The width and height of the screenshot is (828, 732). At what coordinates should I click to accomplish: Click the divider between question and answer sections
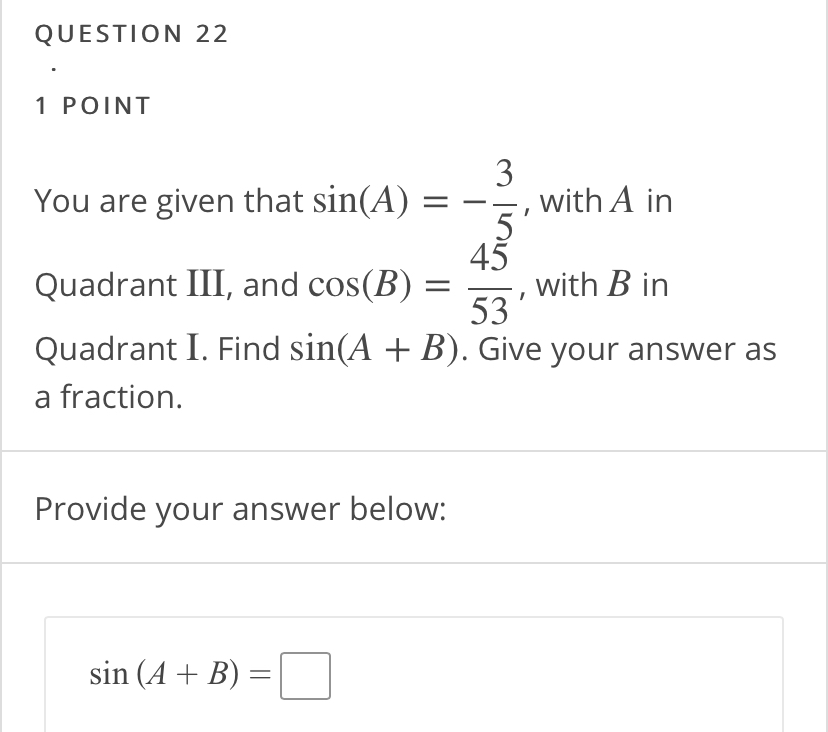coord(414,448)
